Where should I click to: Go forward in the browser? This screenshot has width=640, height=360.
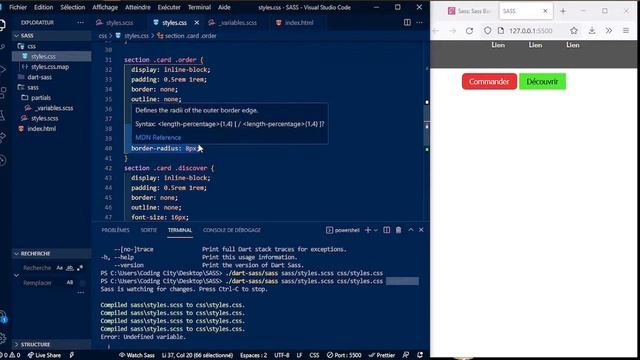(452, 31)
